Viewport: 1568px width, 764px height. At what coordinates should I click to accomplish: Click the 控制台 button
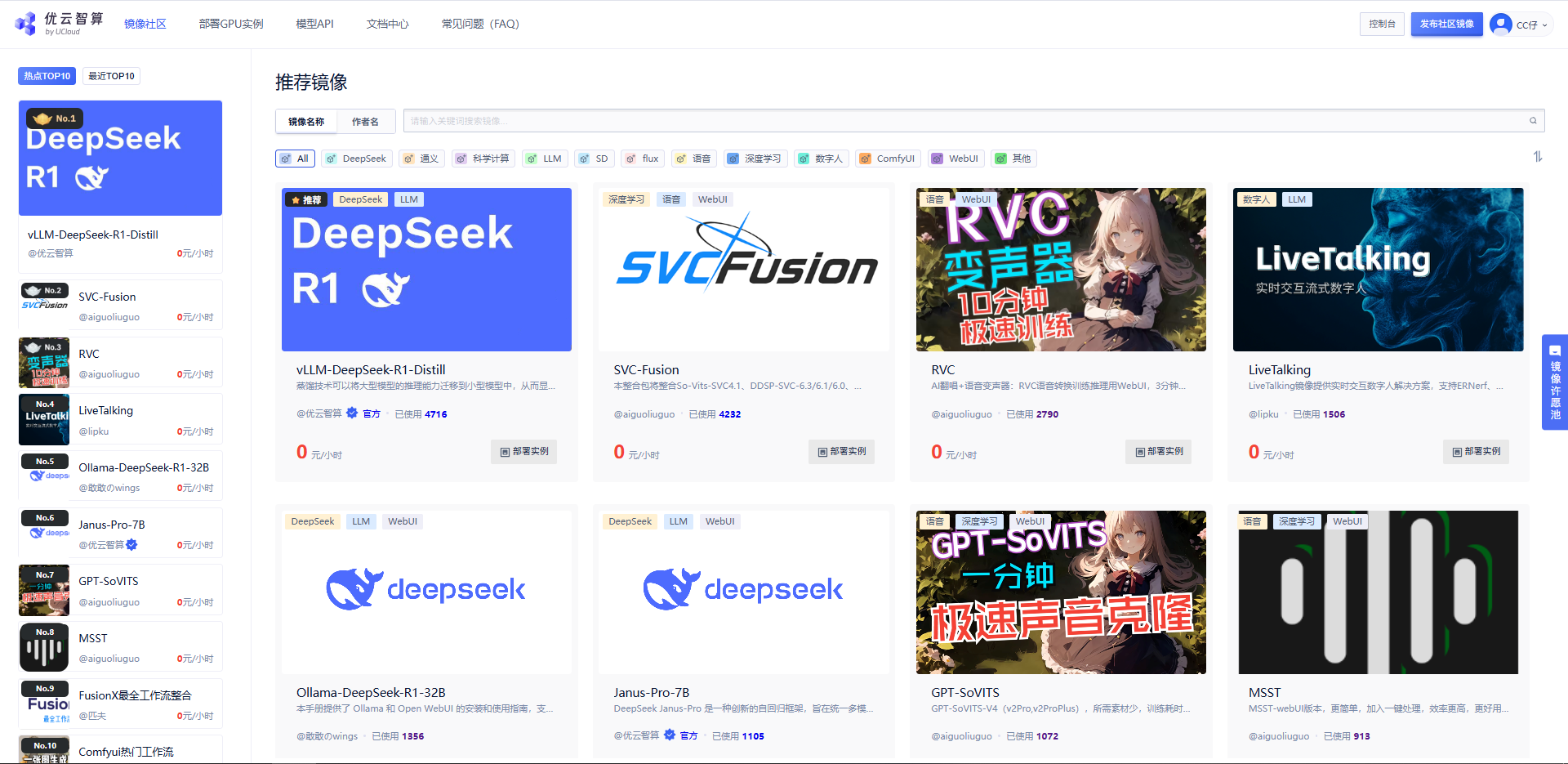[x=1382, y=24]
